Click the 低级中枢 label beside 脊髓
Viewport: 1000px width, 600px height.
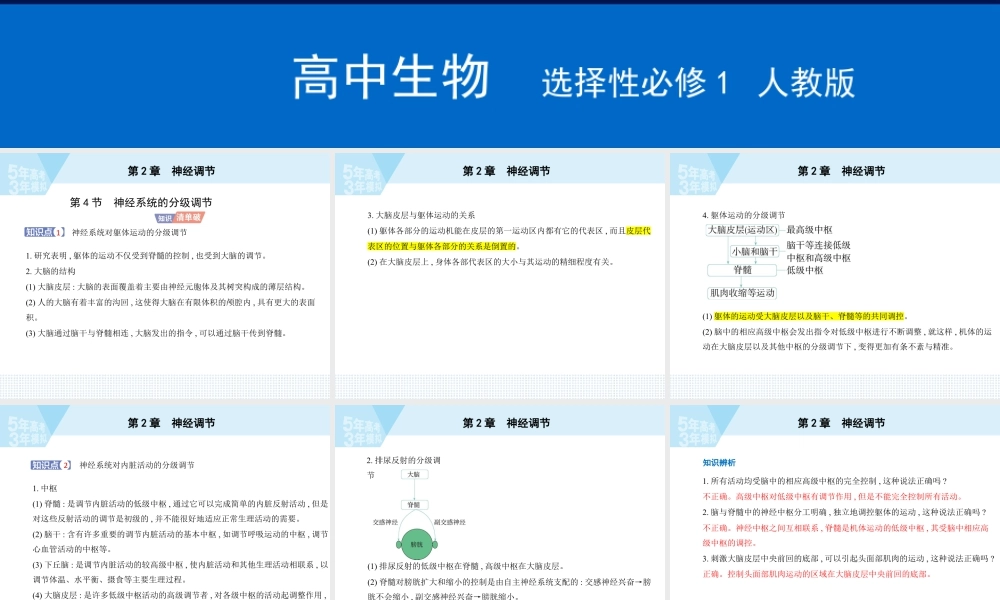pos(805,270)
